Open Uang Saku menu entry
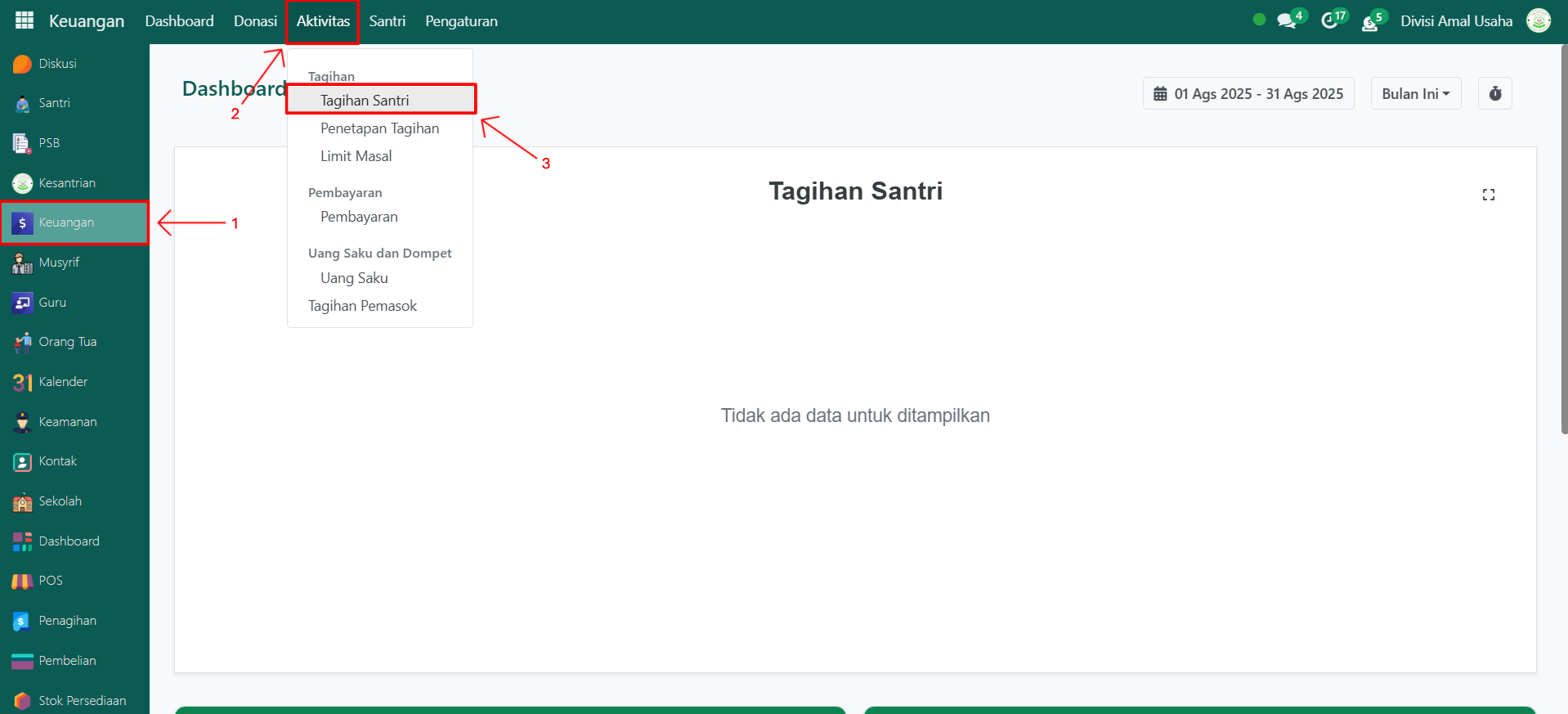 (x=354, y=278)
